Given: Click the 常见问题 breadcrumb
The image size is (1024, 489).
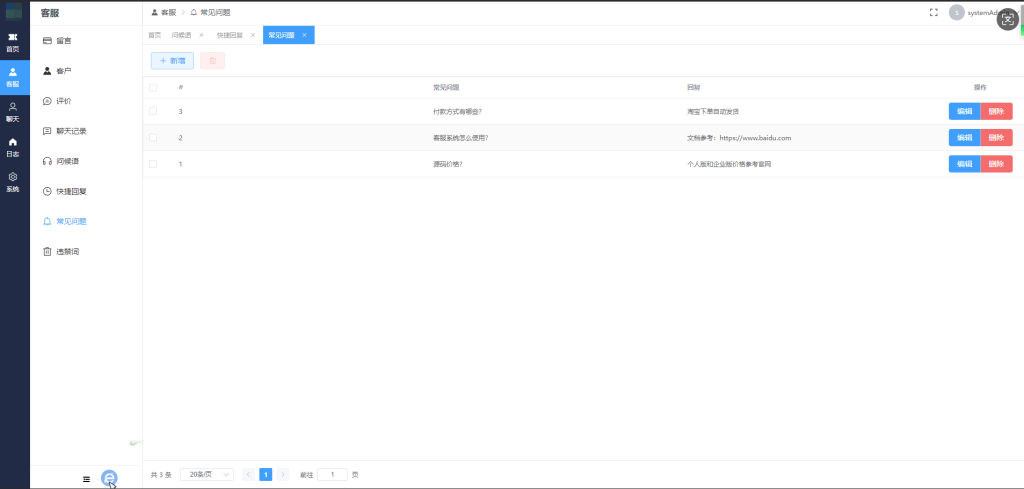Looking at the screenshot, I should point(210,12).
